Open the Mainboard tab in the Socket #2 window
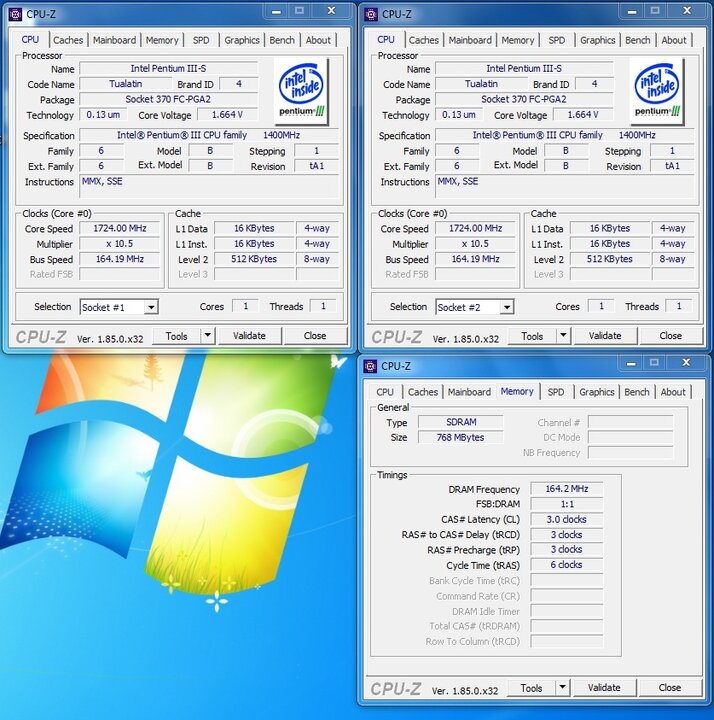This screenshot has width=714, height=720. [470, 40]
